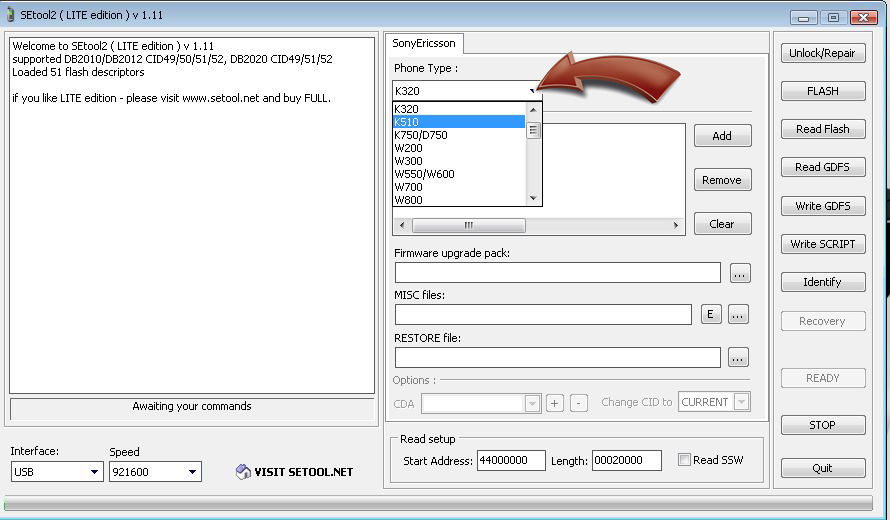This screenshot has height=520, width=890.
Task: Click the Recovery button
Action: click(822, 321)
